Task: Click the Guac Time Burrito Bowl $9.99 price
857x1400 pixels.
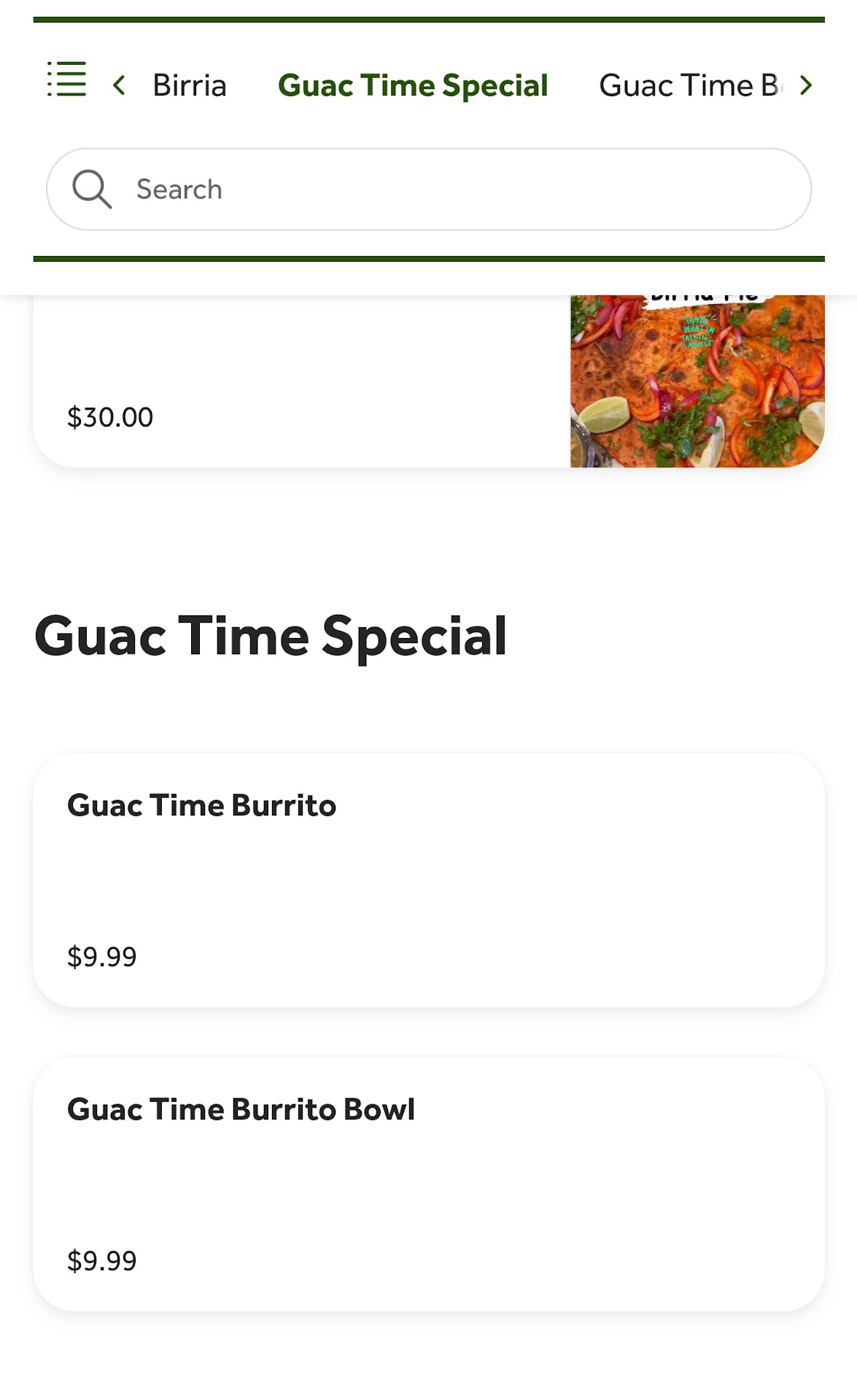Action: click(x=102, y=1261)
